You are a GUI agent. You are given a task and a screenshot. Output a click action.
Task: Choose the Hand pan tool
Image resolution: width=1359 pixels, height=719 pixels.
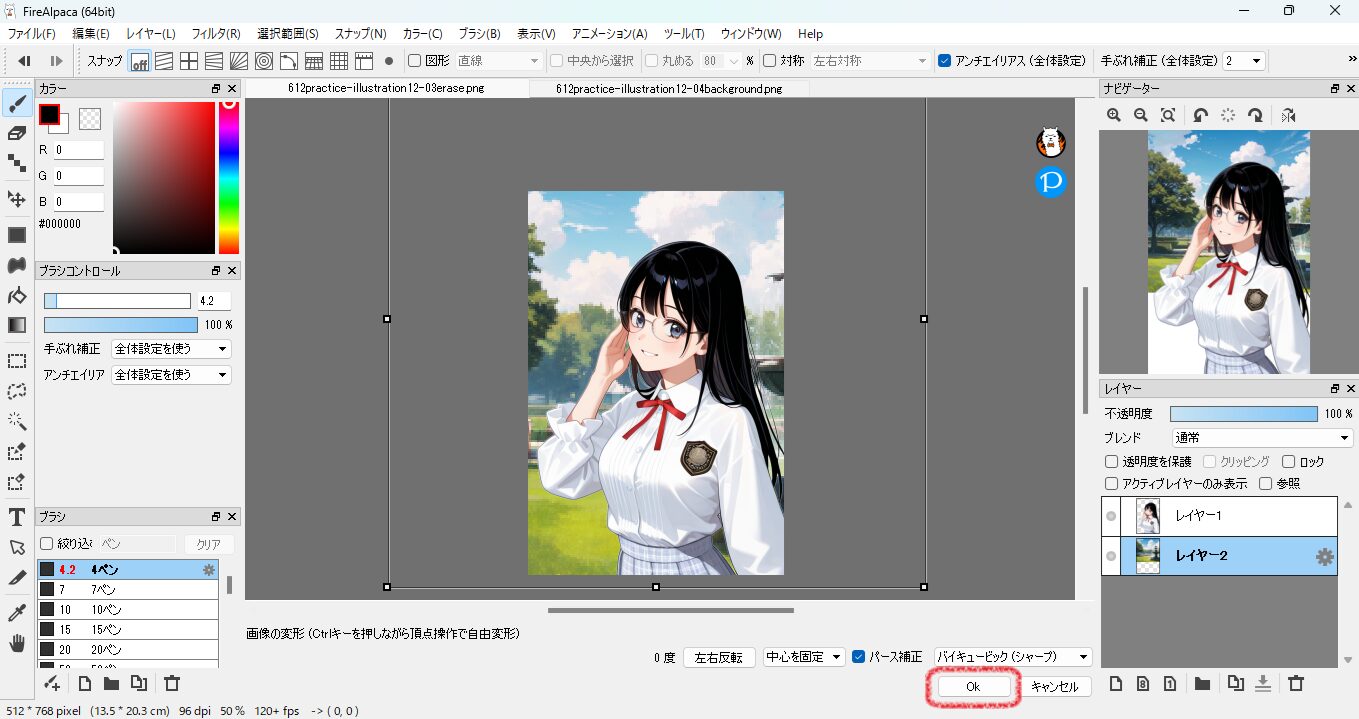pyautogui.click(x=16, y=643)
